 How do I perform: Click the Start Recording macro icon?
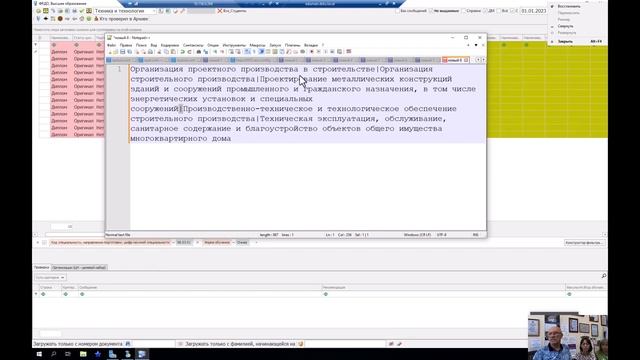click(x=311, y=52)
